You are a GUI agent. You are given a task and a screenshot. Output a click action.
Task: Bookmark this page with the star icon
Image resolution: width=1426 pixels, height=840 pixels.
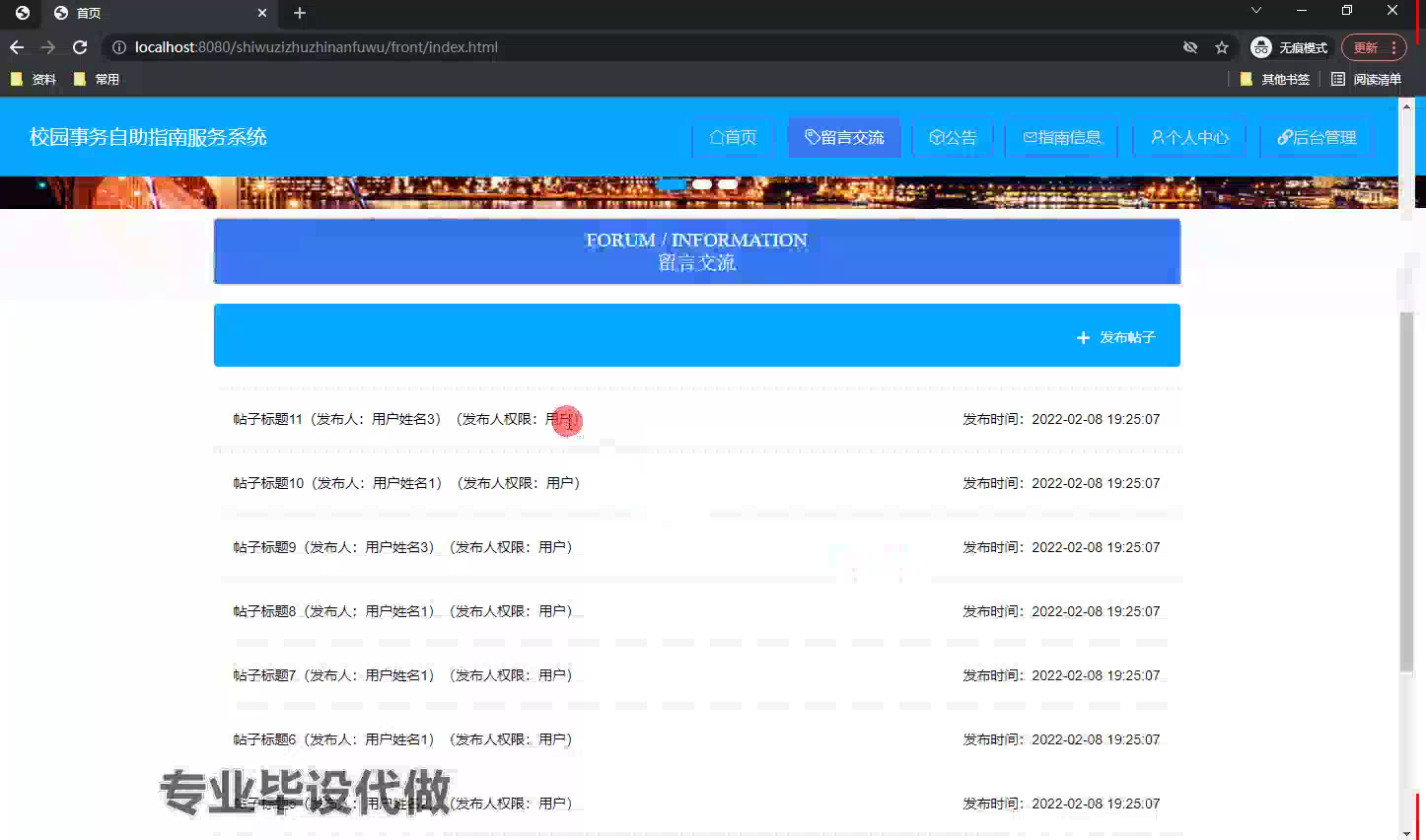(1222, 47)
